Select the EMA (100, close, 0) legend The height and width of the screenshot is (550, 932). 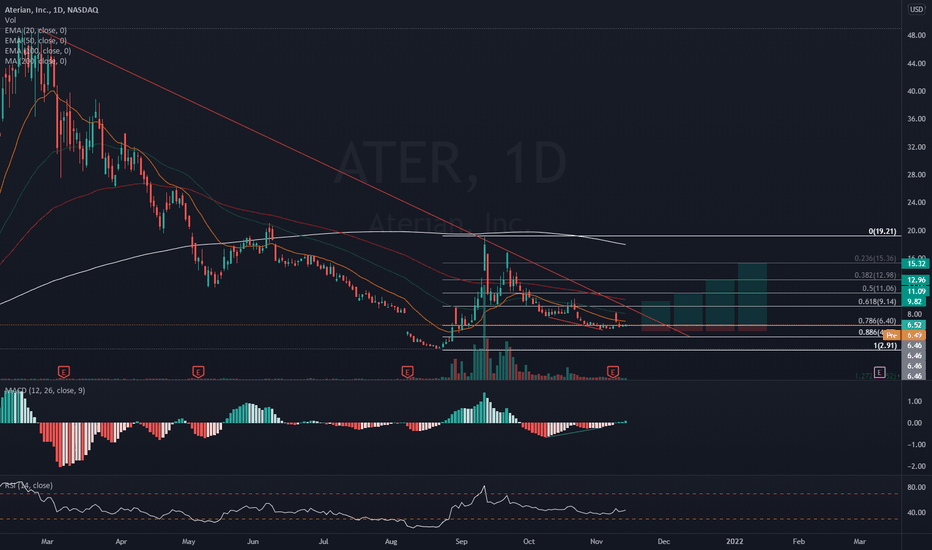click(x=37, y=51)
